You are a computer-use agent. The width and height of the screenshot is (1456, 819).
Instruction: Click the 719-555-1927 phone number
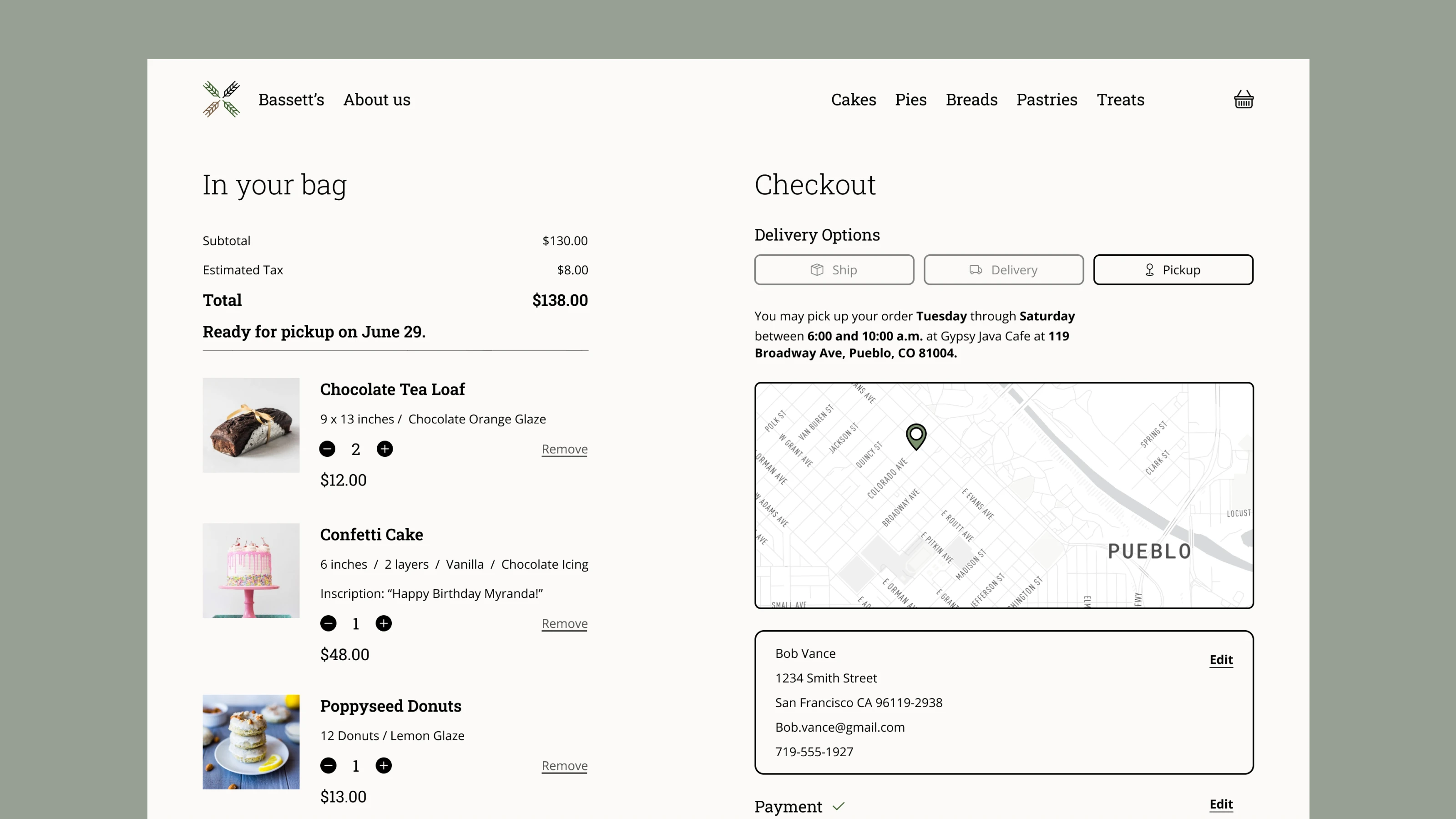pos(814,752)
